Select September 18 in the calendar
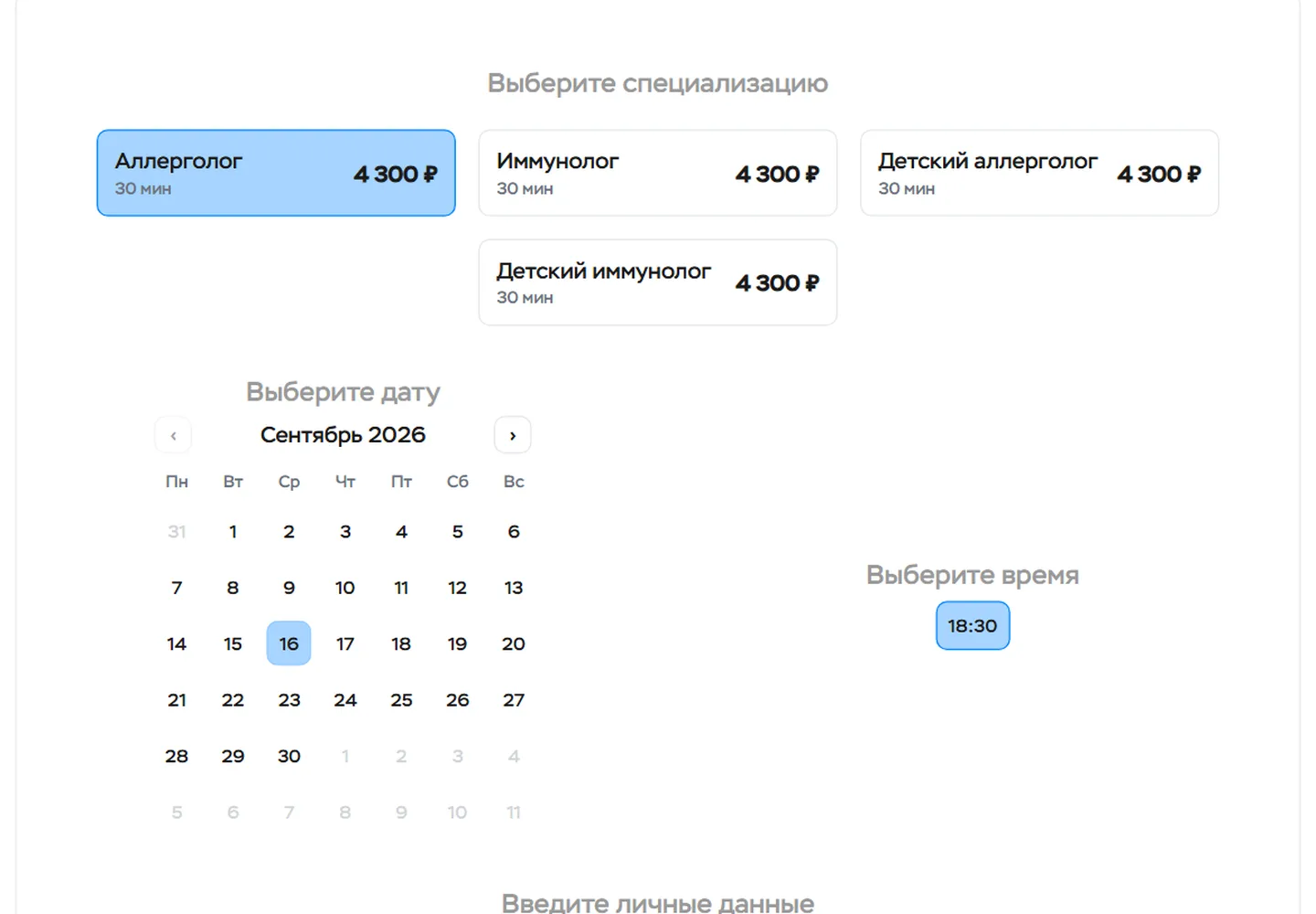The width and height of the screenshot is (1316, 914). tap(401, 643)
